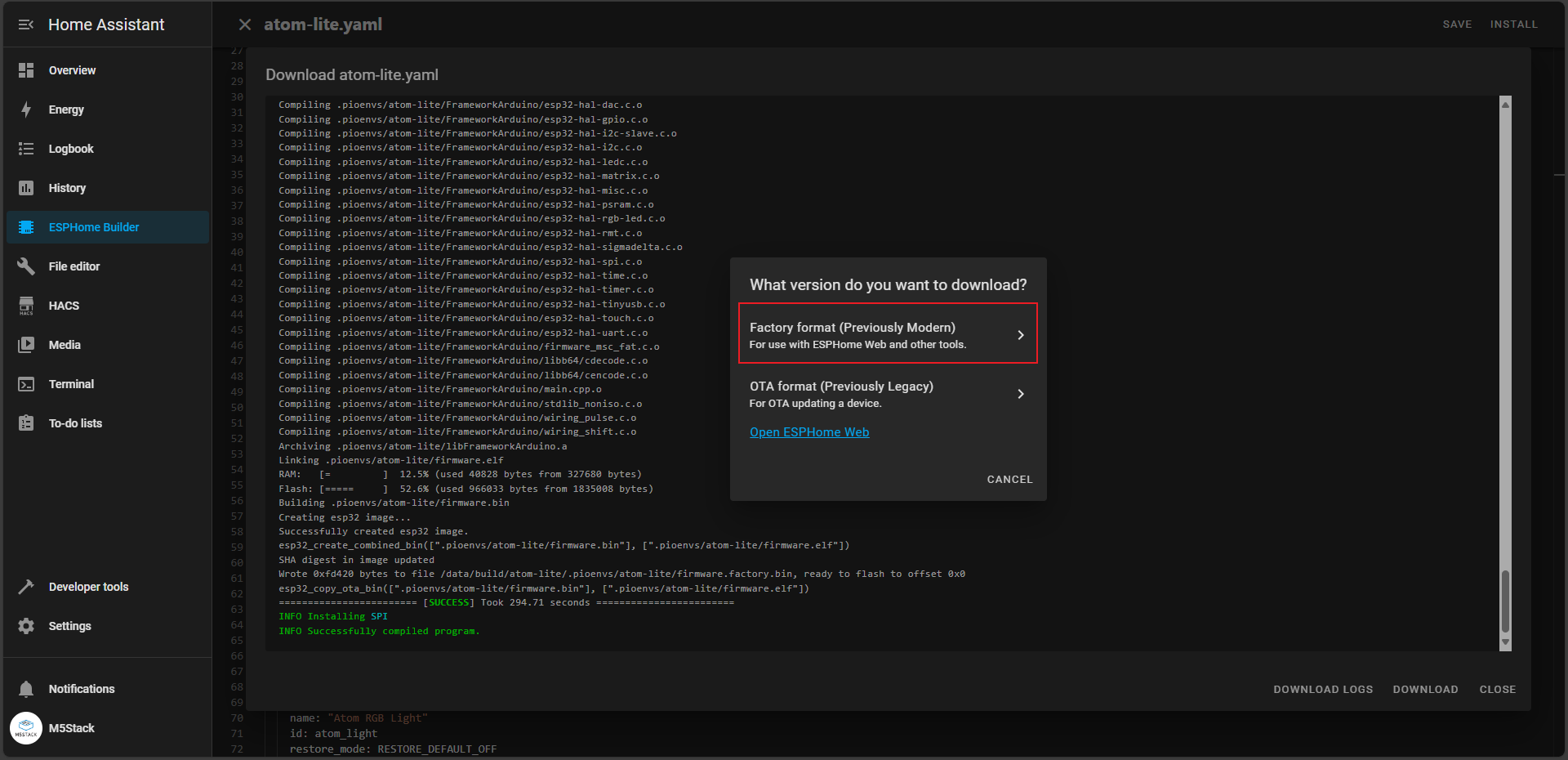Click the Energy lightning bolt icon
Viewport: 1568px width, 760px height.
[26, 110]
